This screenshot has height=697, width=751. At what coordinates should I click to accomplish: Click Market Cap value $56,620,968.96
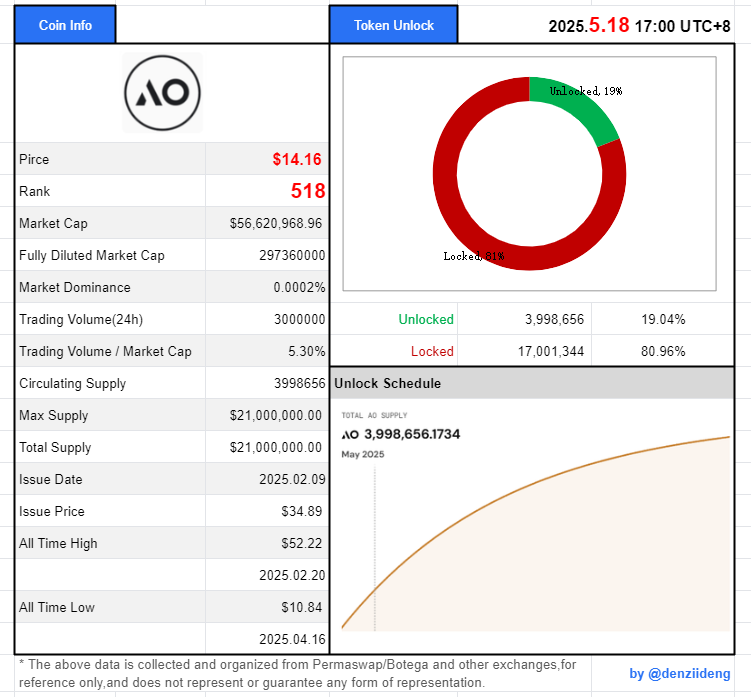[x=276, y=223]
